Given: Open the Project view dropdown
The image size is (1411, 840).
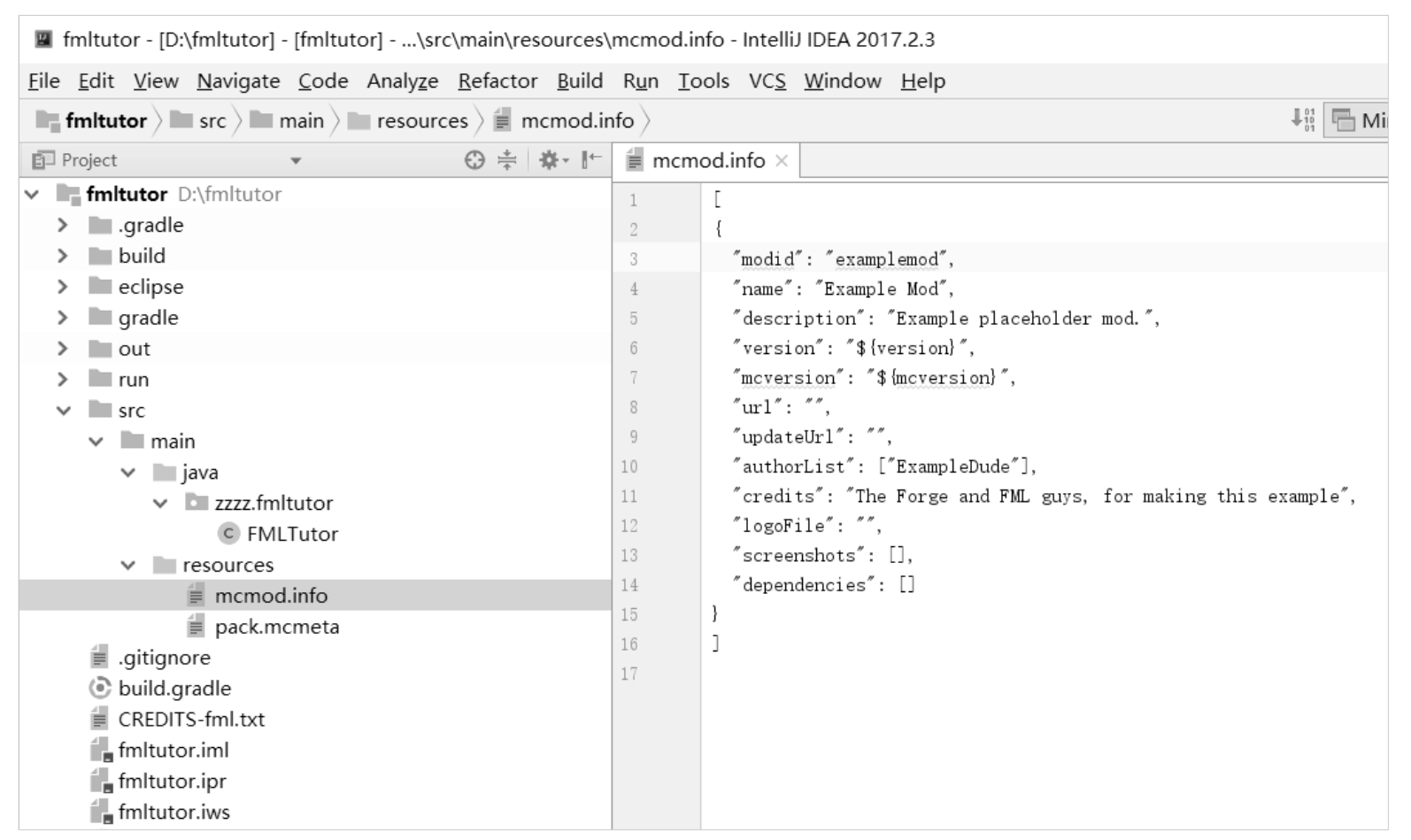Looking at the screenshot, I should [x=296, y=161].
